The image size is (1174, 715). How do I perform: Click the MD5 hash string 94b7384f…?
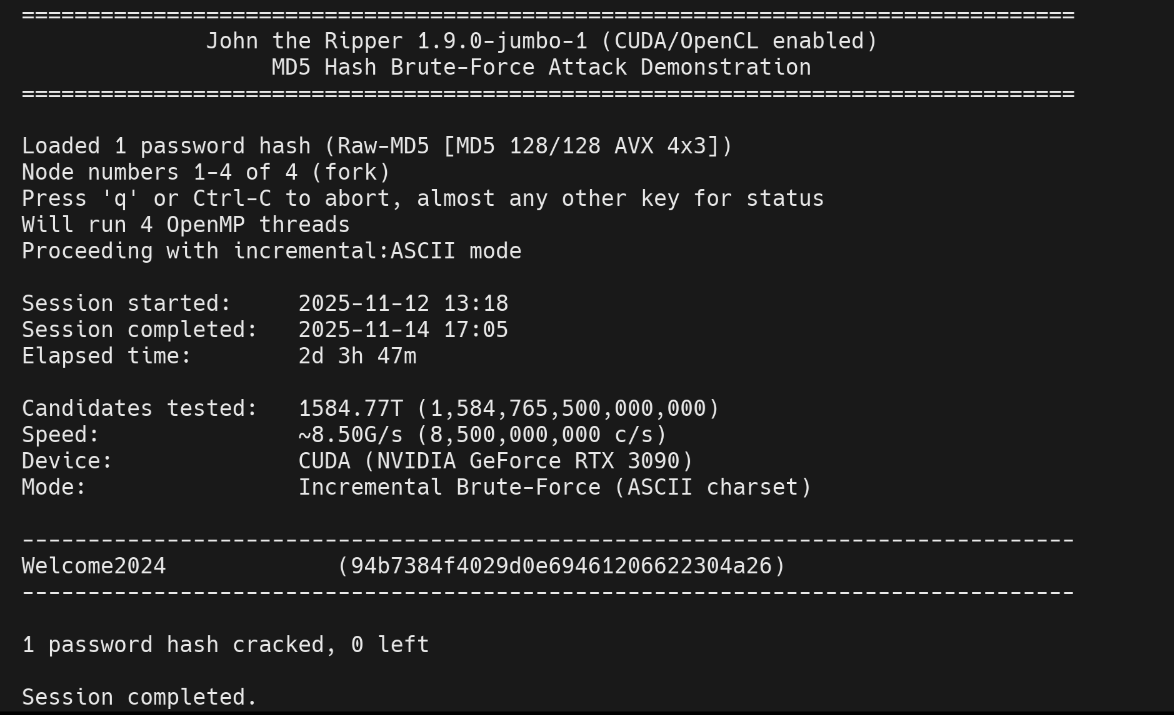(x=562, y=566)
